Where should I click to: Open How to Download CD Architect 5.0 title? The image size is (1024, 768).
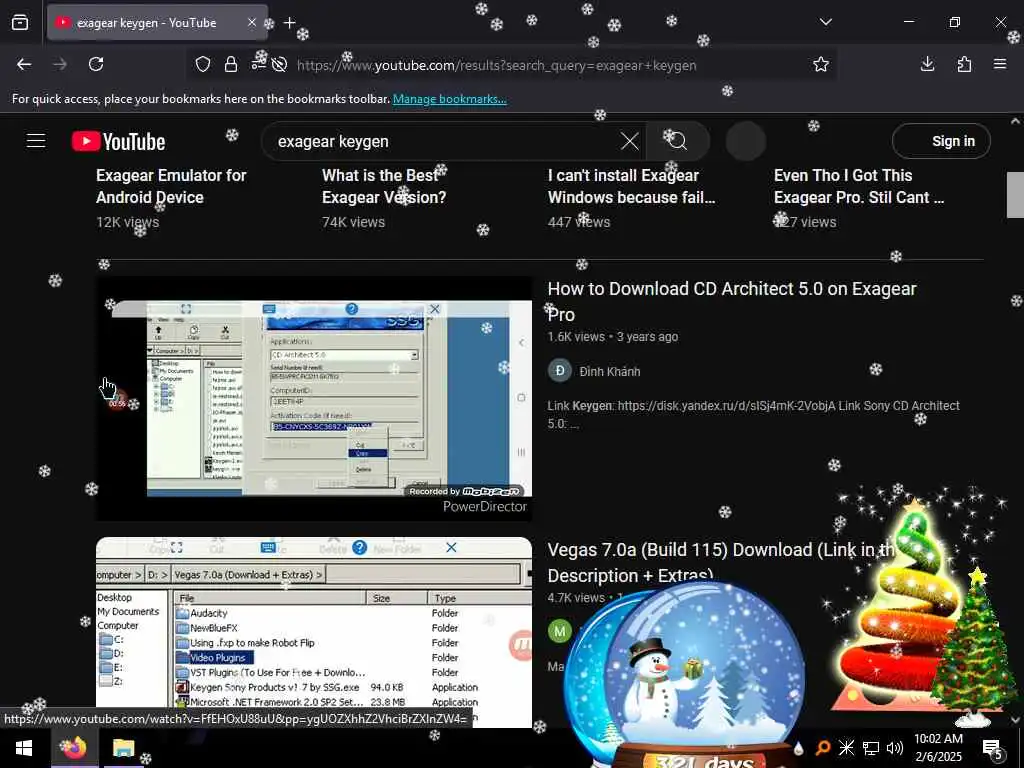(x=731, y=301)
